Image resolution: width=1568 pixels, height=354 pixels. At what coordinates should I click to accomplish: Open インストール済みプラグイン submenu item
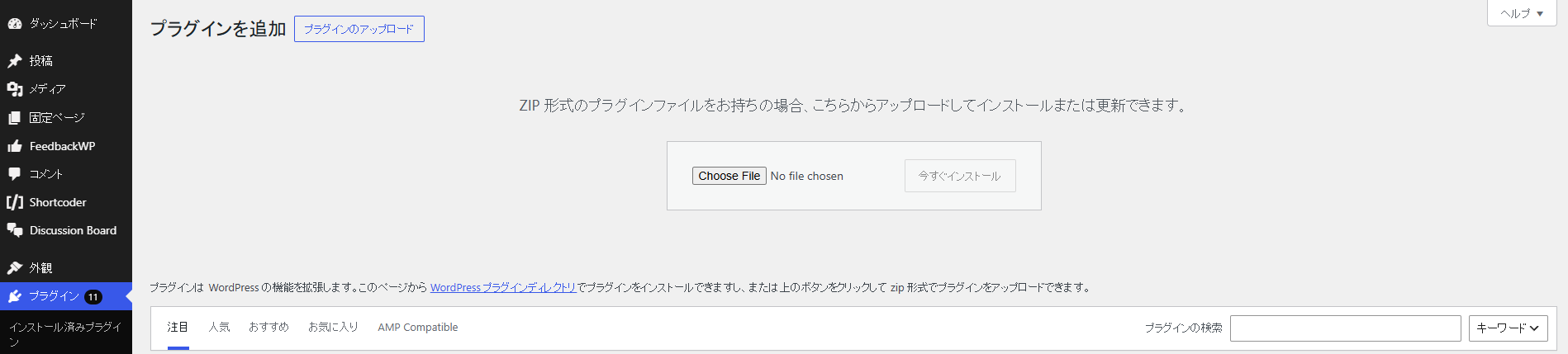pos(66,333)
